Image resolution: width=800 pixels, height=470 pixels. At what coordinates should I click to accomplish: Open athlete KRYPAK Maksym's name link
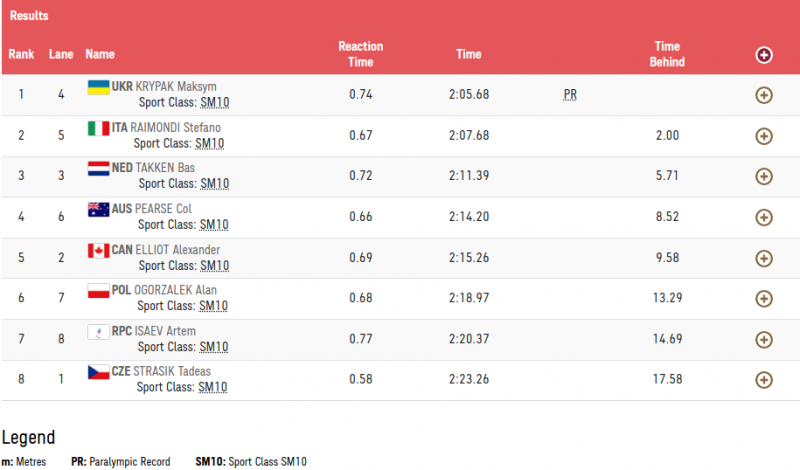click(175, 87)
